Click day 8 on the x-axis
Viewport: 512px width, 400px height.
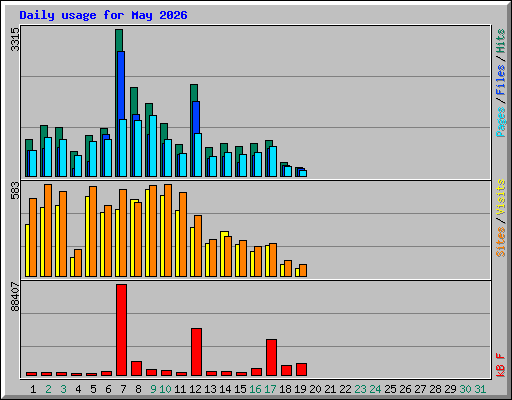pos(138,389)
